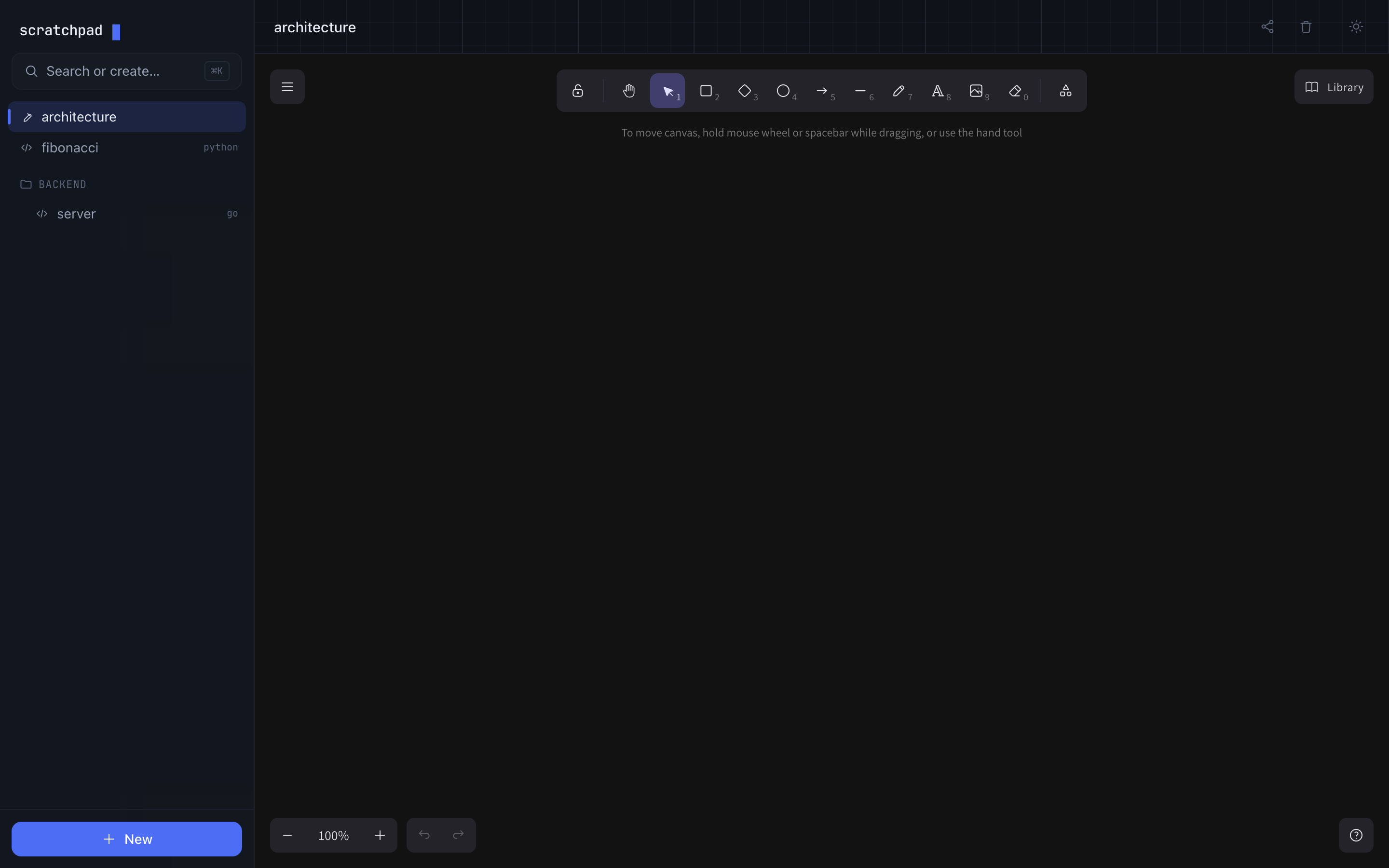Select the Draw pencil tool

point(899,91)
